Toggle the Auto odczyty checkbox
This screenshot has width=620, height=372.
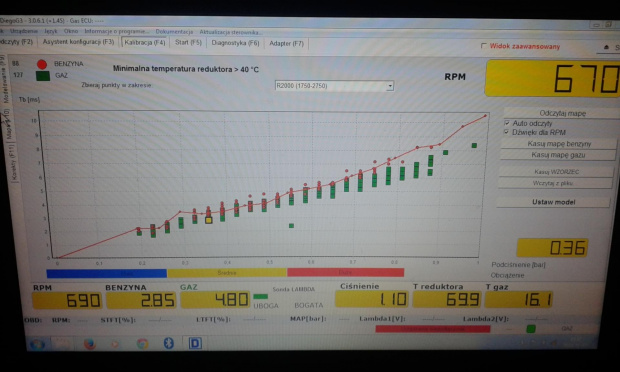(507, 123)
